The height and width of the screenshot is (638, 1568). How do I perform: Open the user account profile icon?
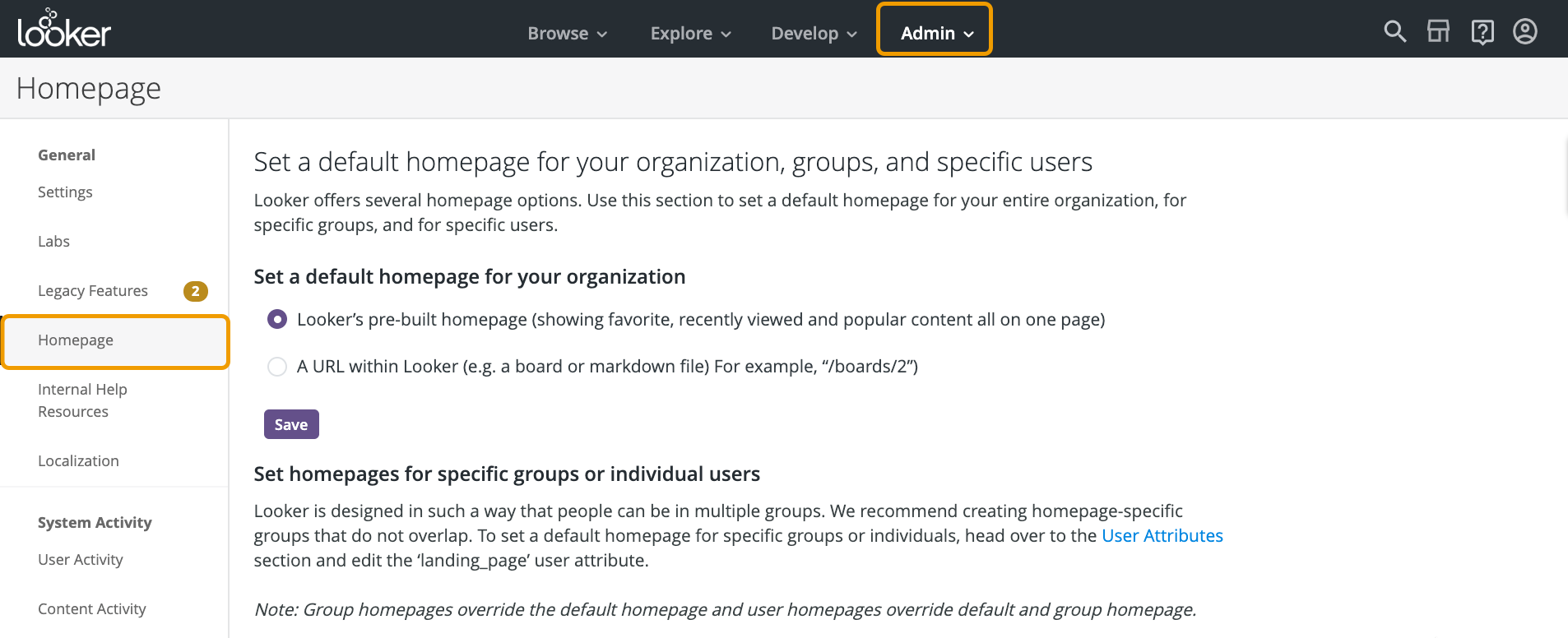point(1524,32)
